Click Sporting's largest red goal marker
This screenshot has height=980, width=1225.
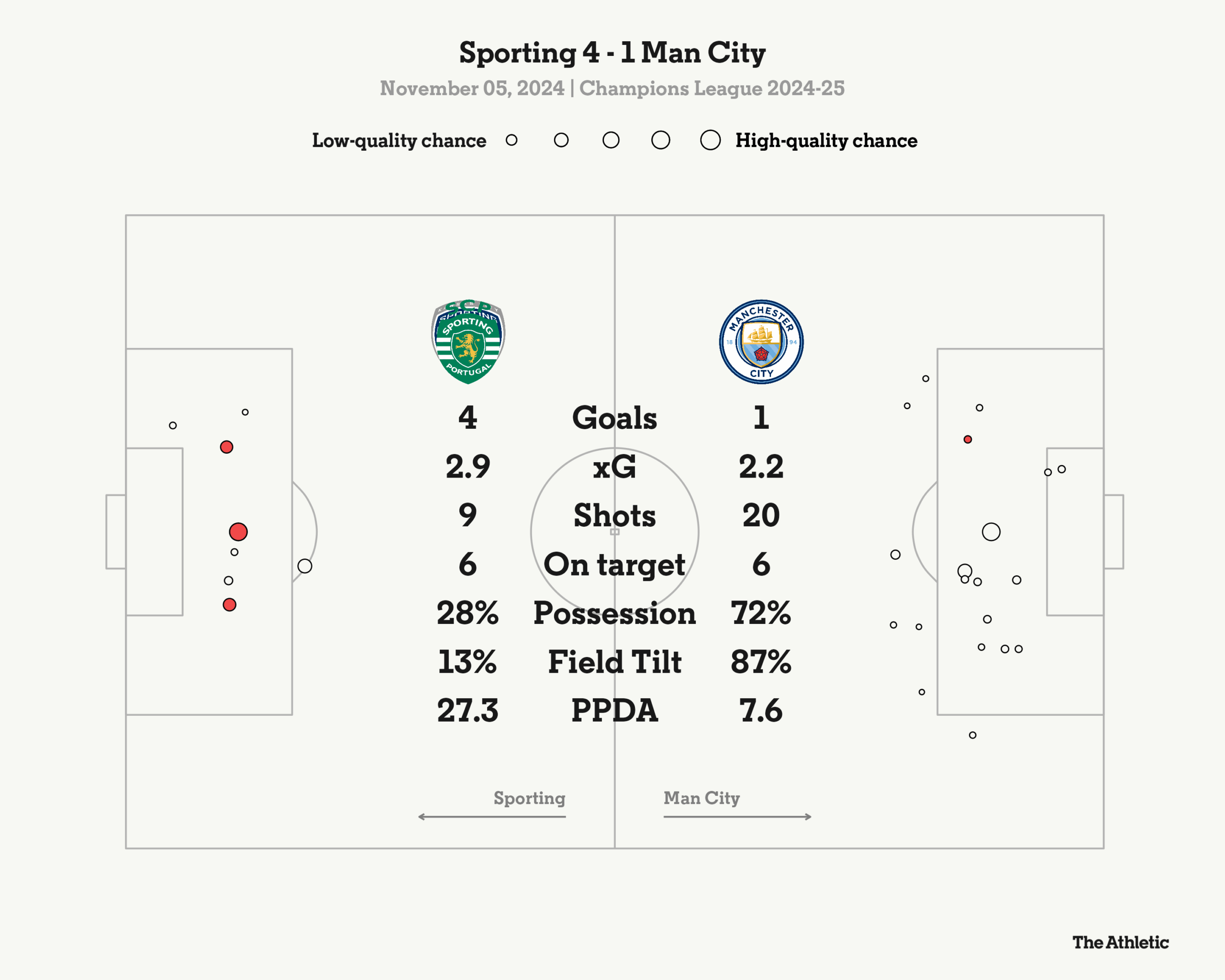pos(238,532)
